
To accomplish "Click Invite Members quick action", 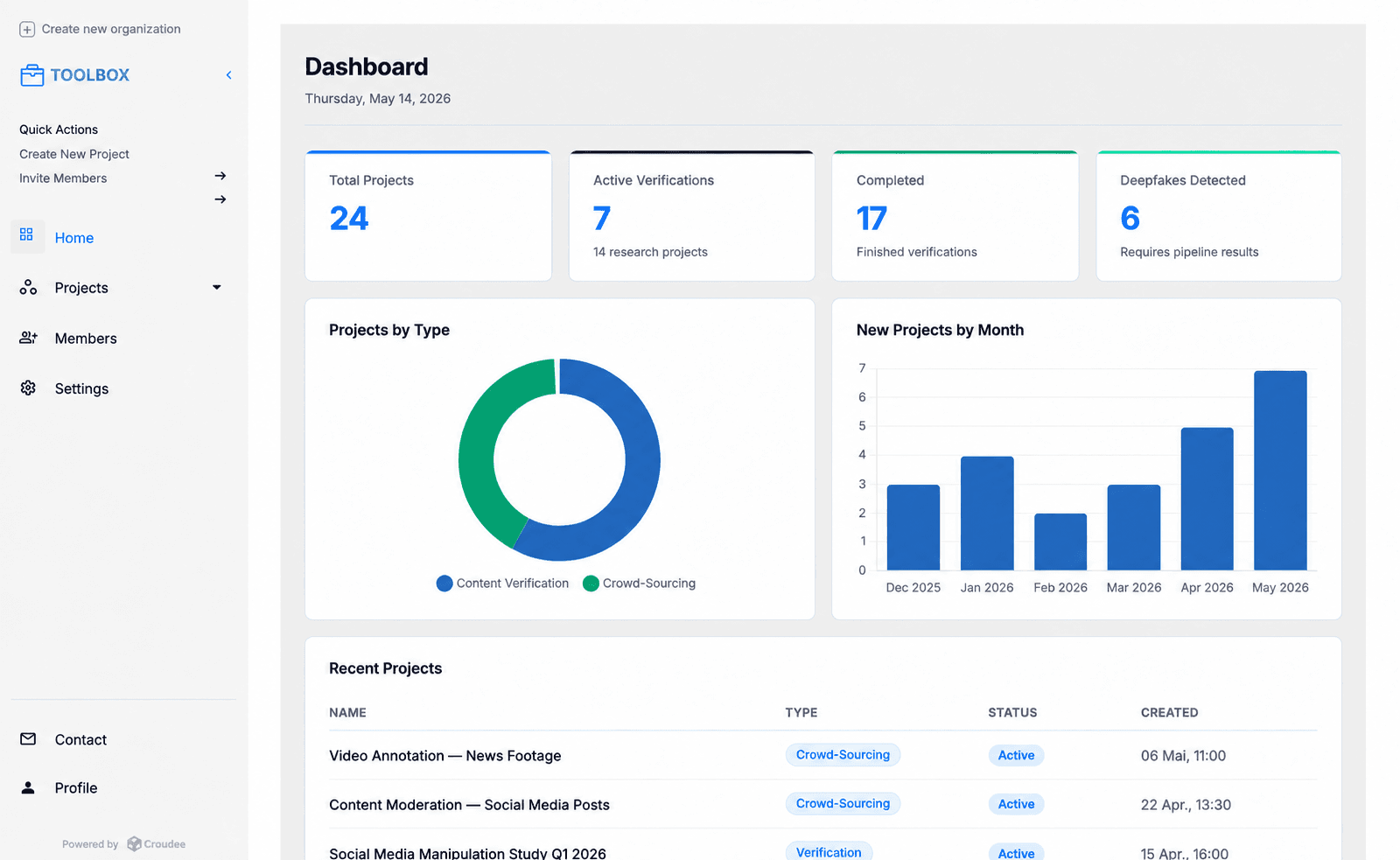I will coord(63,178).
